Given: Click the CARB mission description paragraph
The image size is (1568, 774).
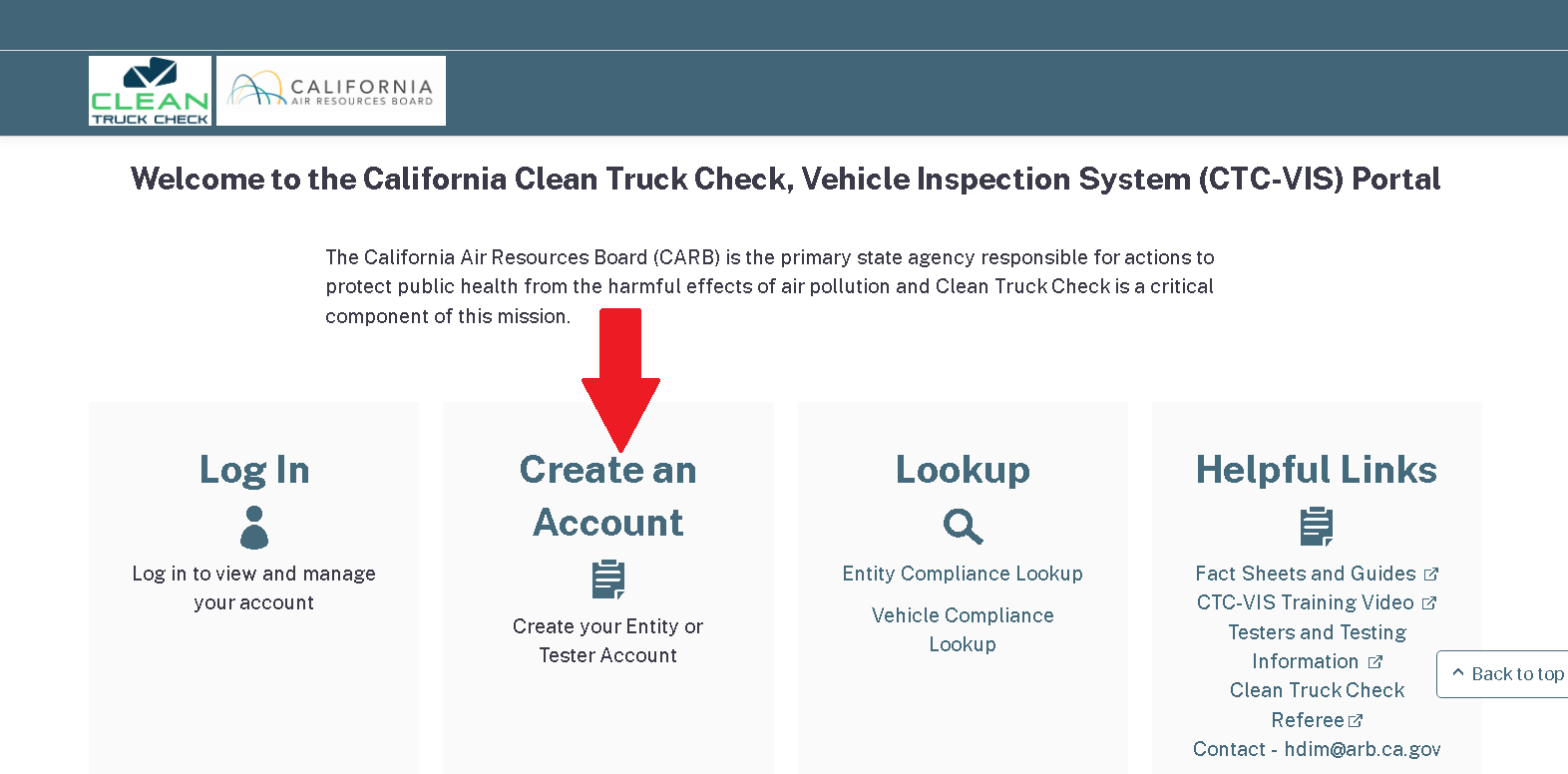Looking at the screenshot, I should click(770, 286).
